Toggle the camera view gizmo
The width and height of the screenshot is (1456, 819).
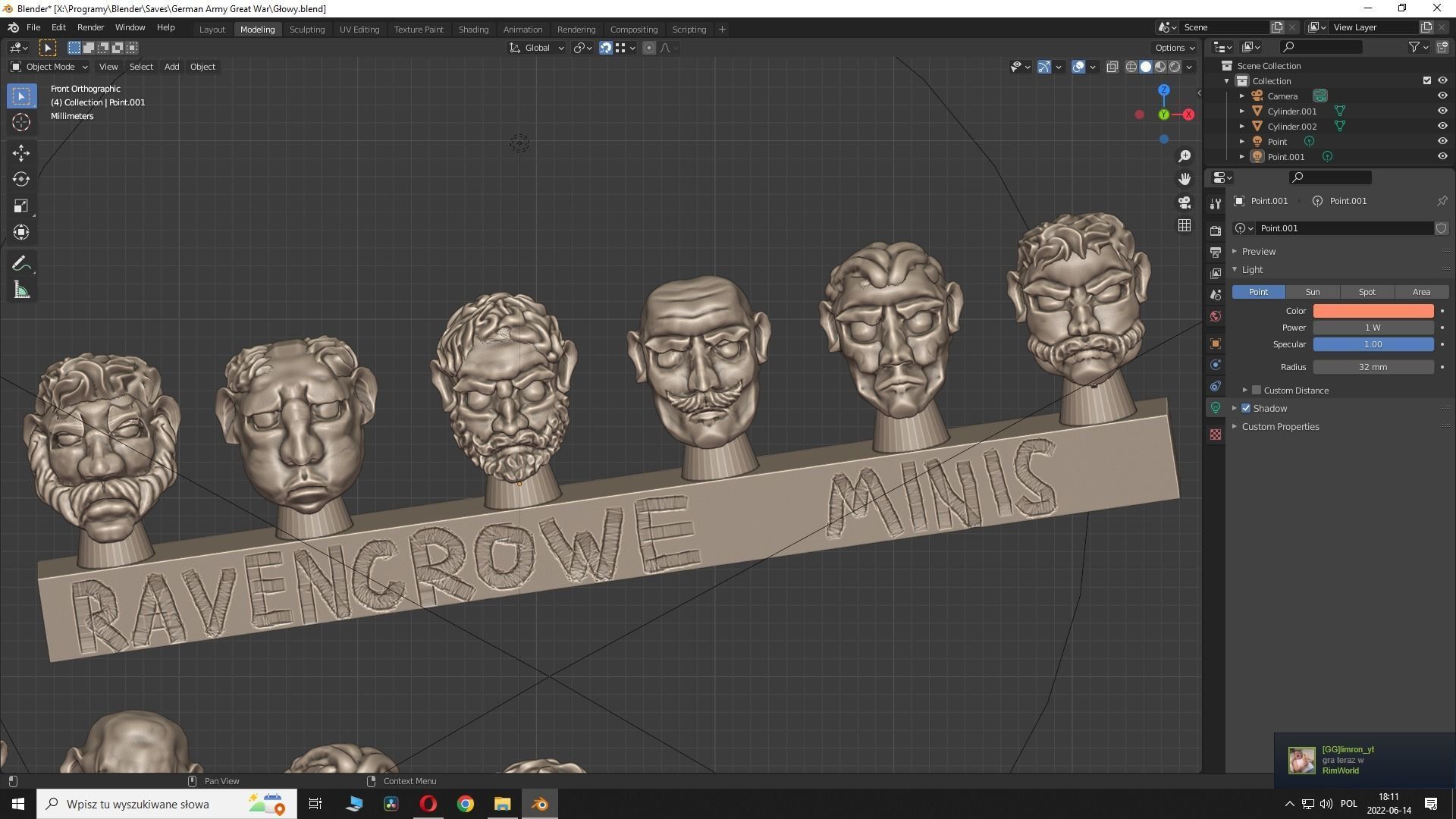(1185, 202)
